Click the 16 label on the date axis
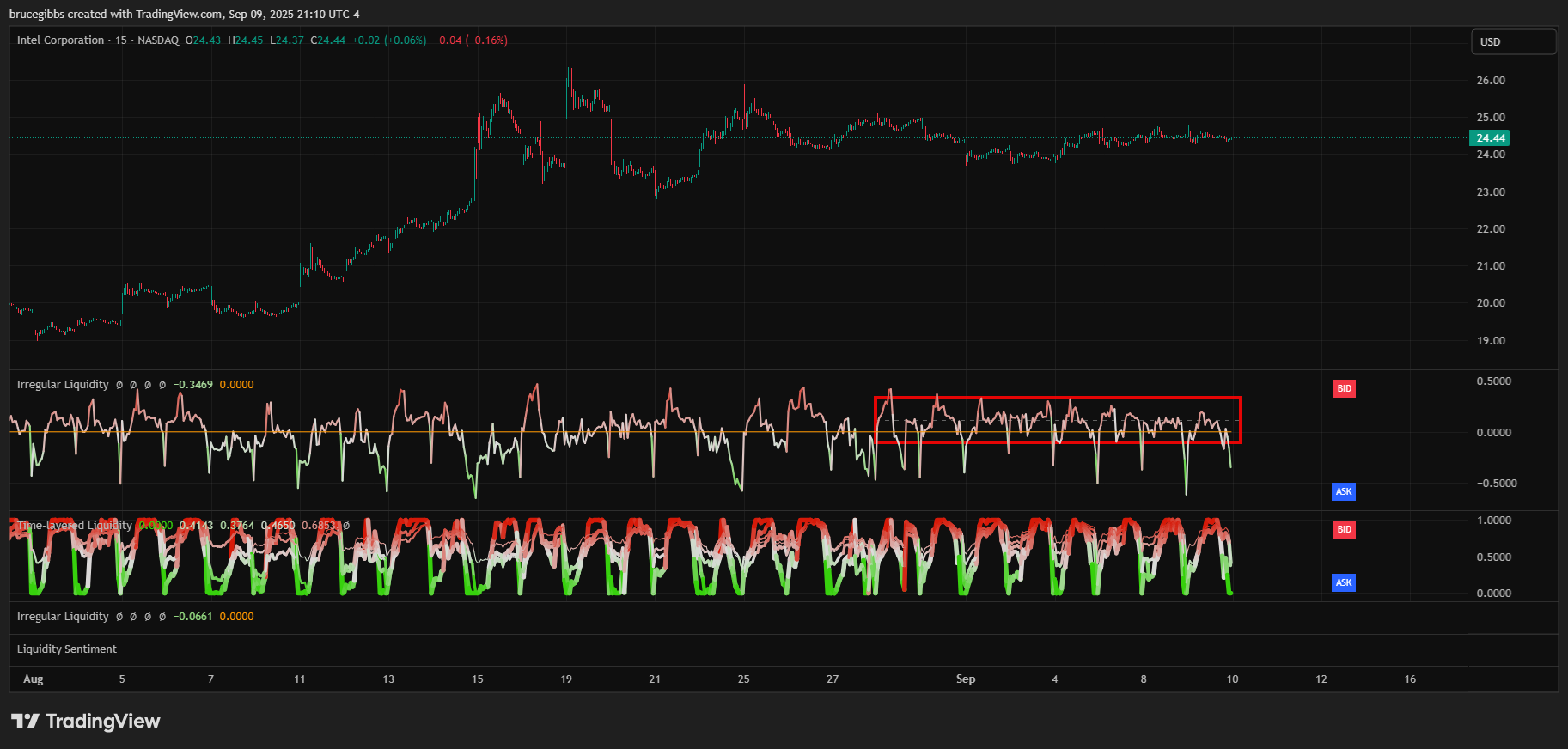Image resolution: width=1568 pixels, height=749 pixels. 1410,679
